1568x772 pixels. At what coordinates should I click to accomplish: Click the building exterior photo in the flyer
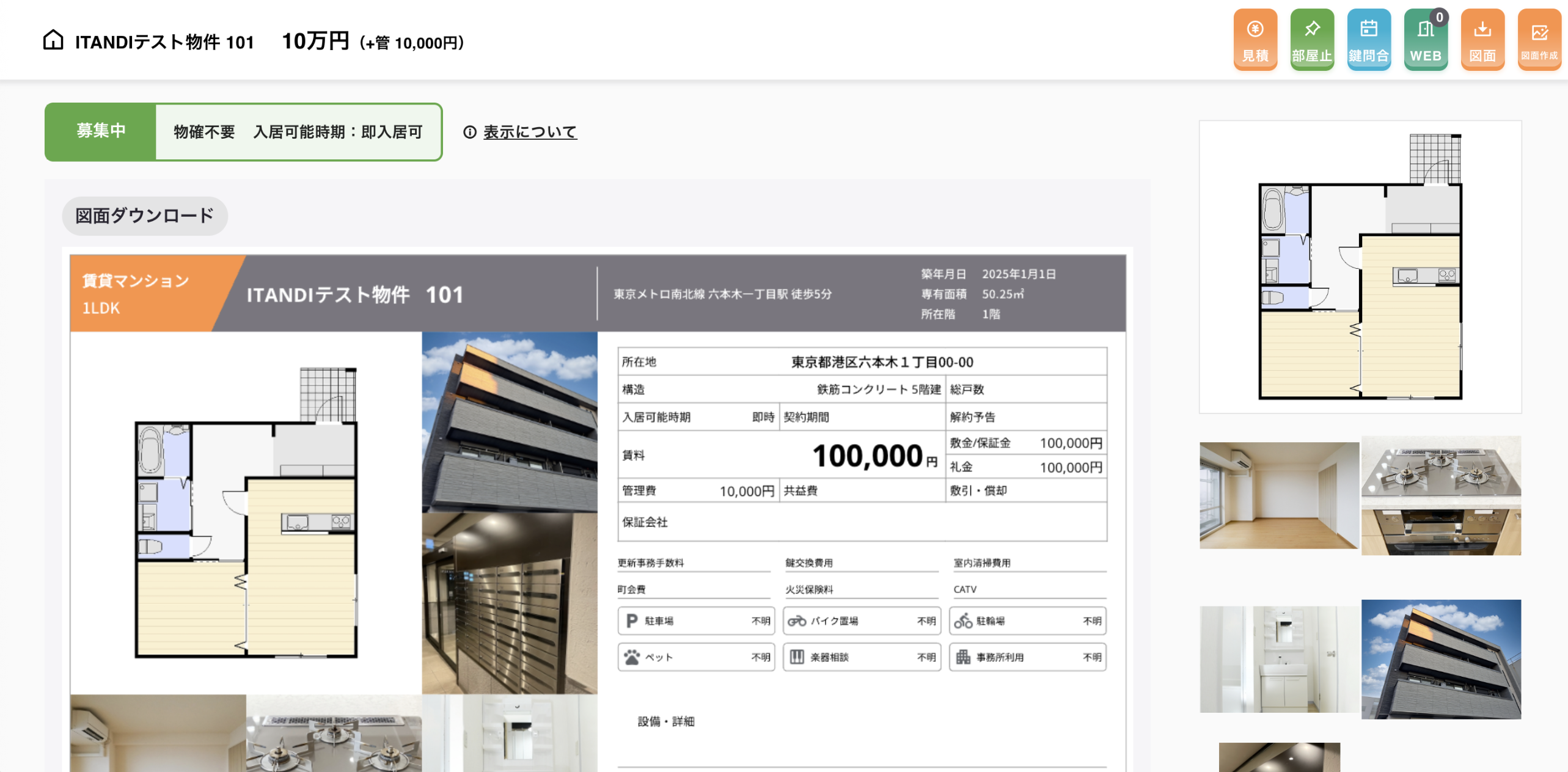(x=510, y=422)
